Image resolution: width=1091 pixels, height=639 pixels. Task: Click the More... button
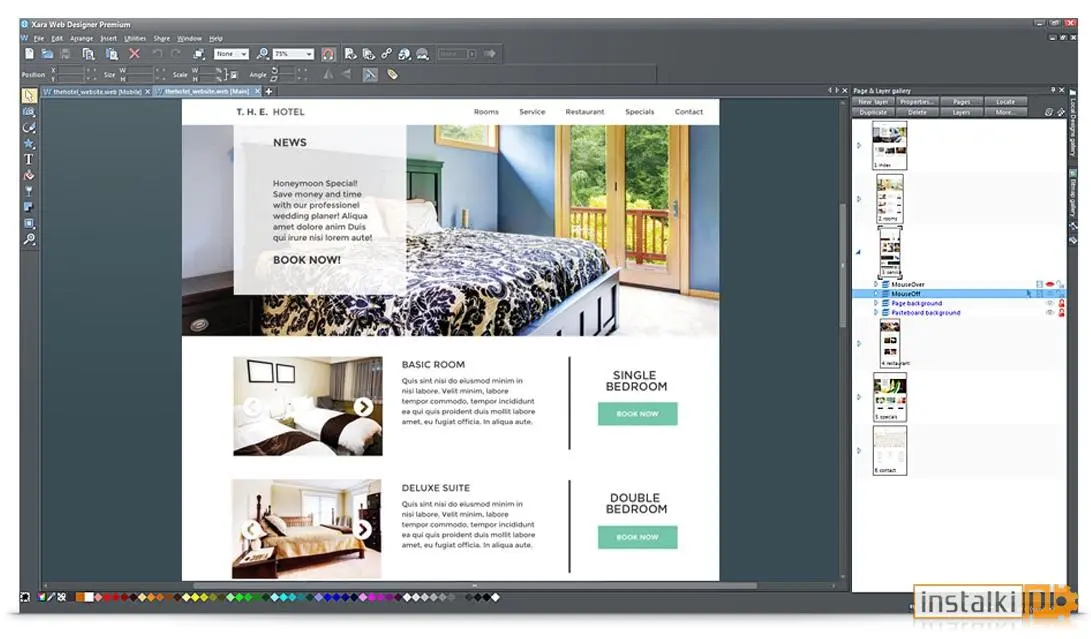tap(1005, 112)
